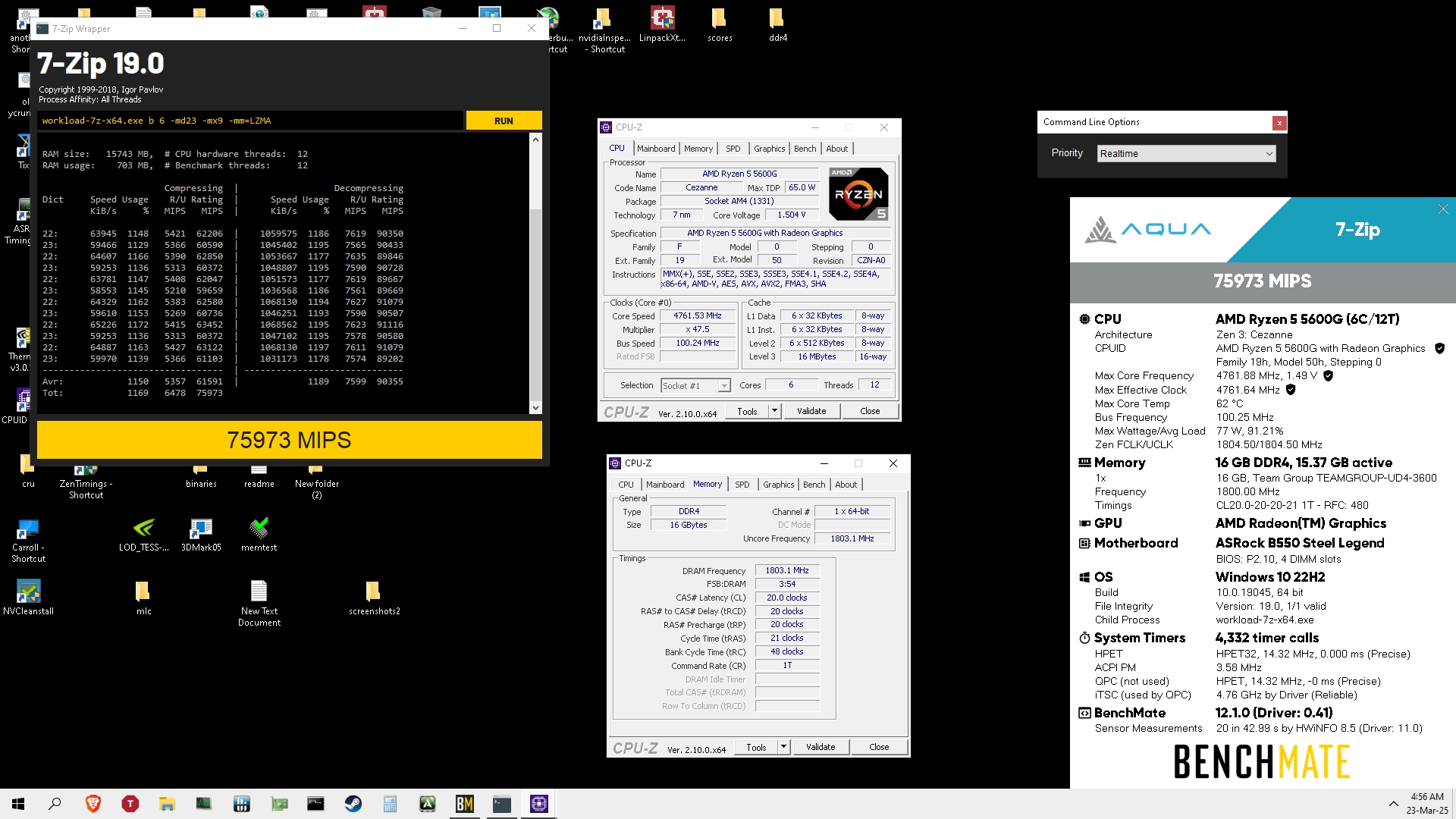
Task: Switch to CPU tab in lower CPU-Z
Action: [x=626, y=485]
